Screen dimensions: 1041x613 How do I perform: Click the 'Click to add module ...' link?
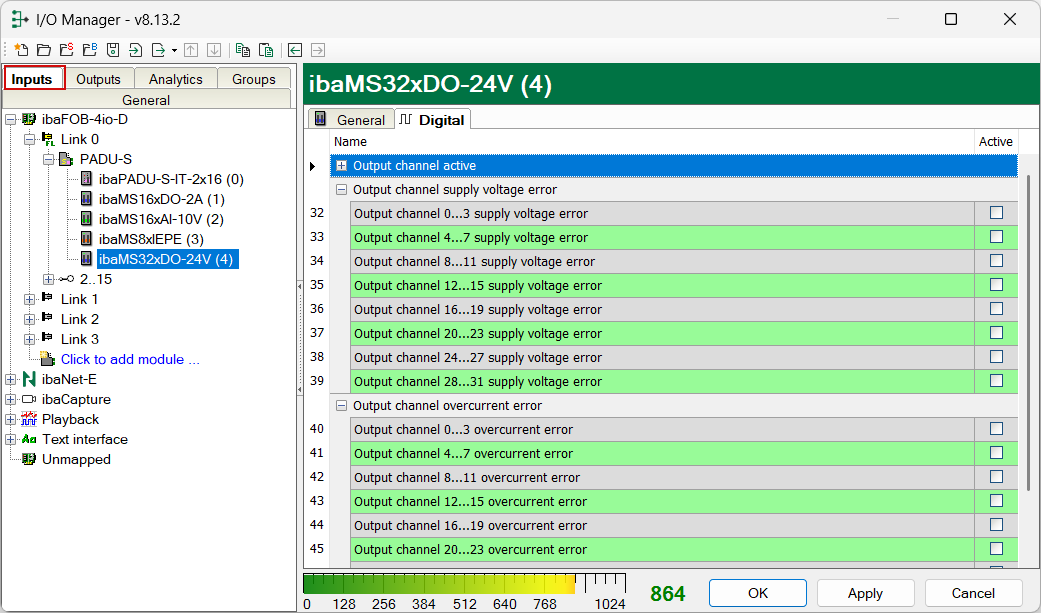point(130,359)
